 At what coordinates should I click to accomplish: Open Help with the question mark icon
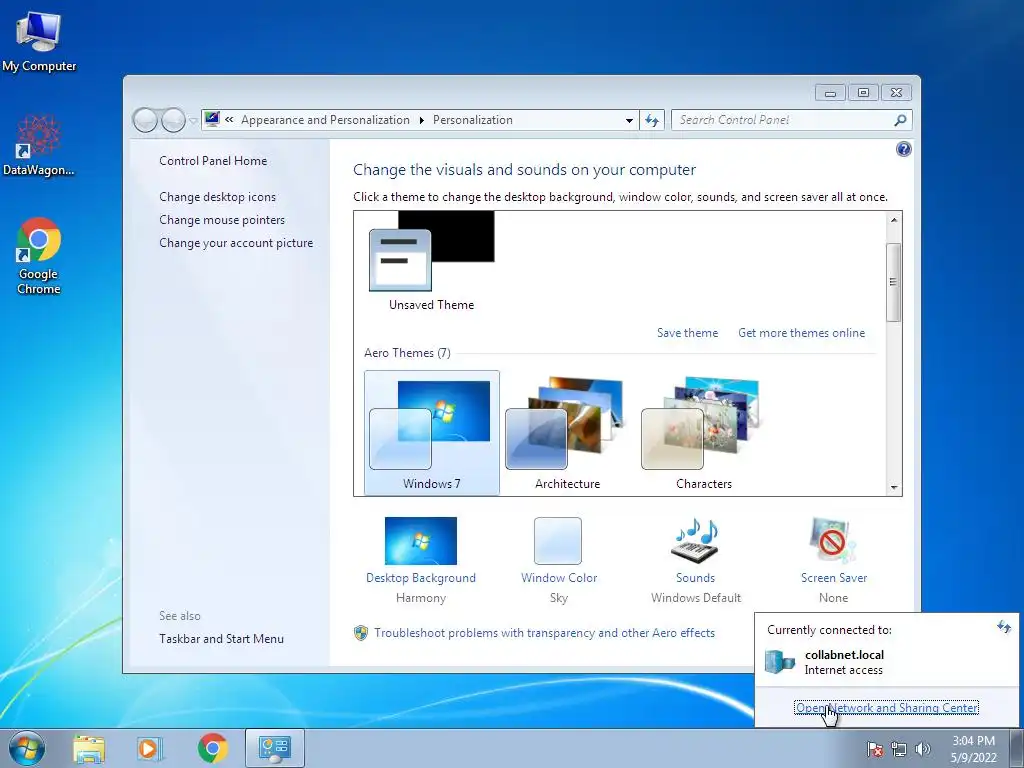[903, 150]
